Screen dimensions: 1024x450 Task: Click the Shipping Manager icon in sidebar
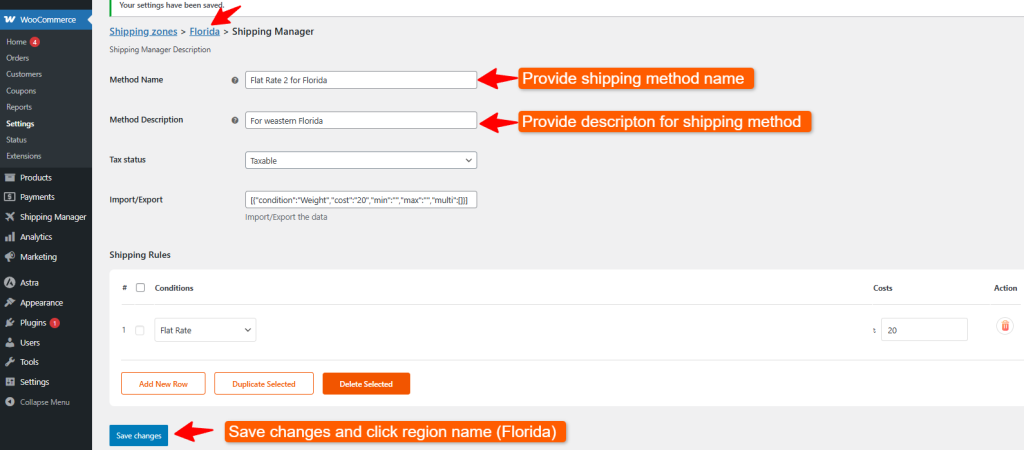click(x=10, y=217)
